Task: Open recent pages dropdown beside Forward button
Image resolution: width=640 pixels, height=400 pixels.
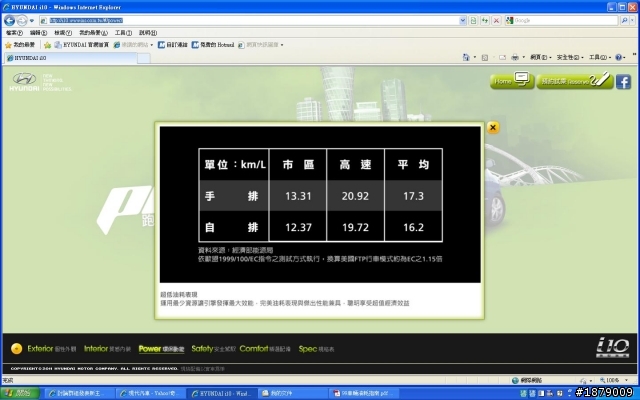Action: pyautogui.click(x=31, y=20)
